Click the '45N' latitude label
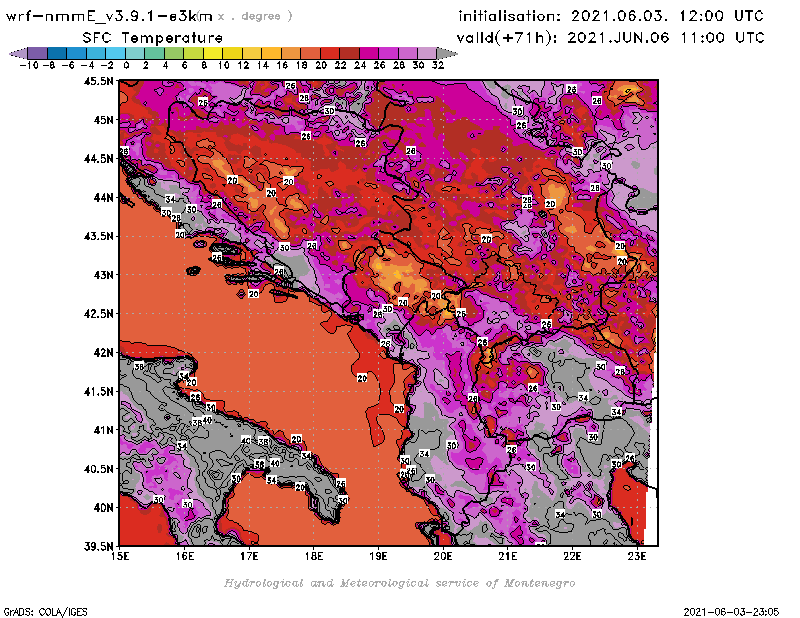The image size is (800, 618). click(103, 120)
